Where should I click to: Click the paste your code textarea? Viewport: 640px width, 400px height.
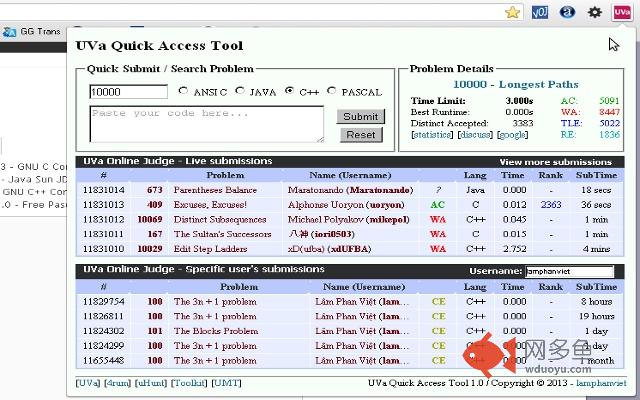[x=207, y=124]
